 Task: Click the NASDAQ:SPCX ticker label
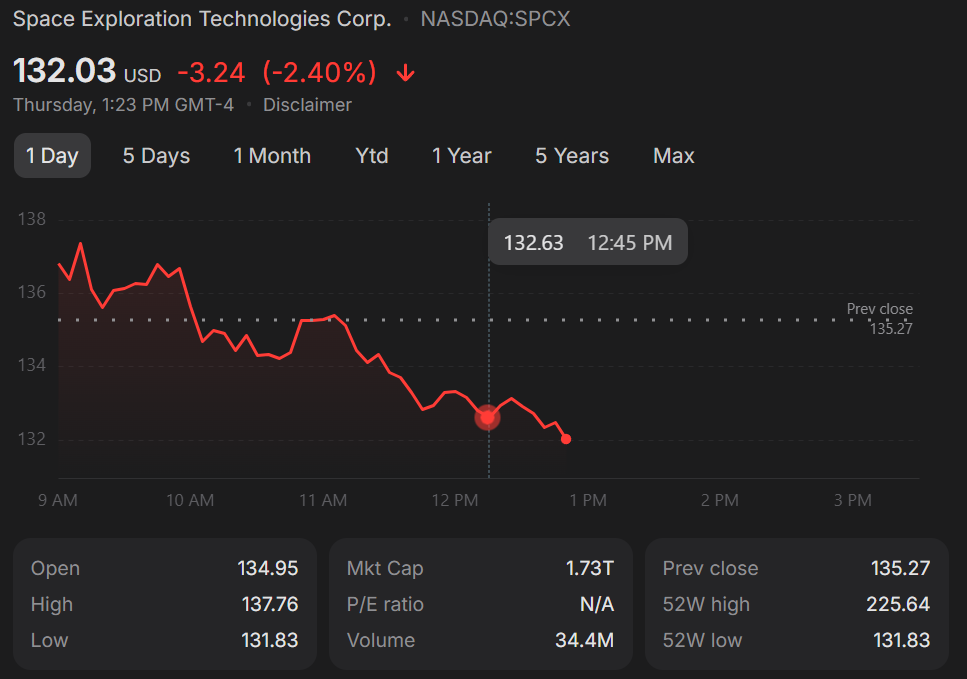[495, 19]
